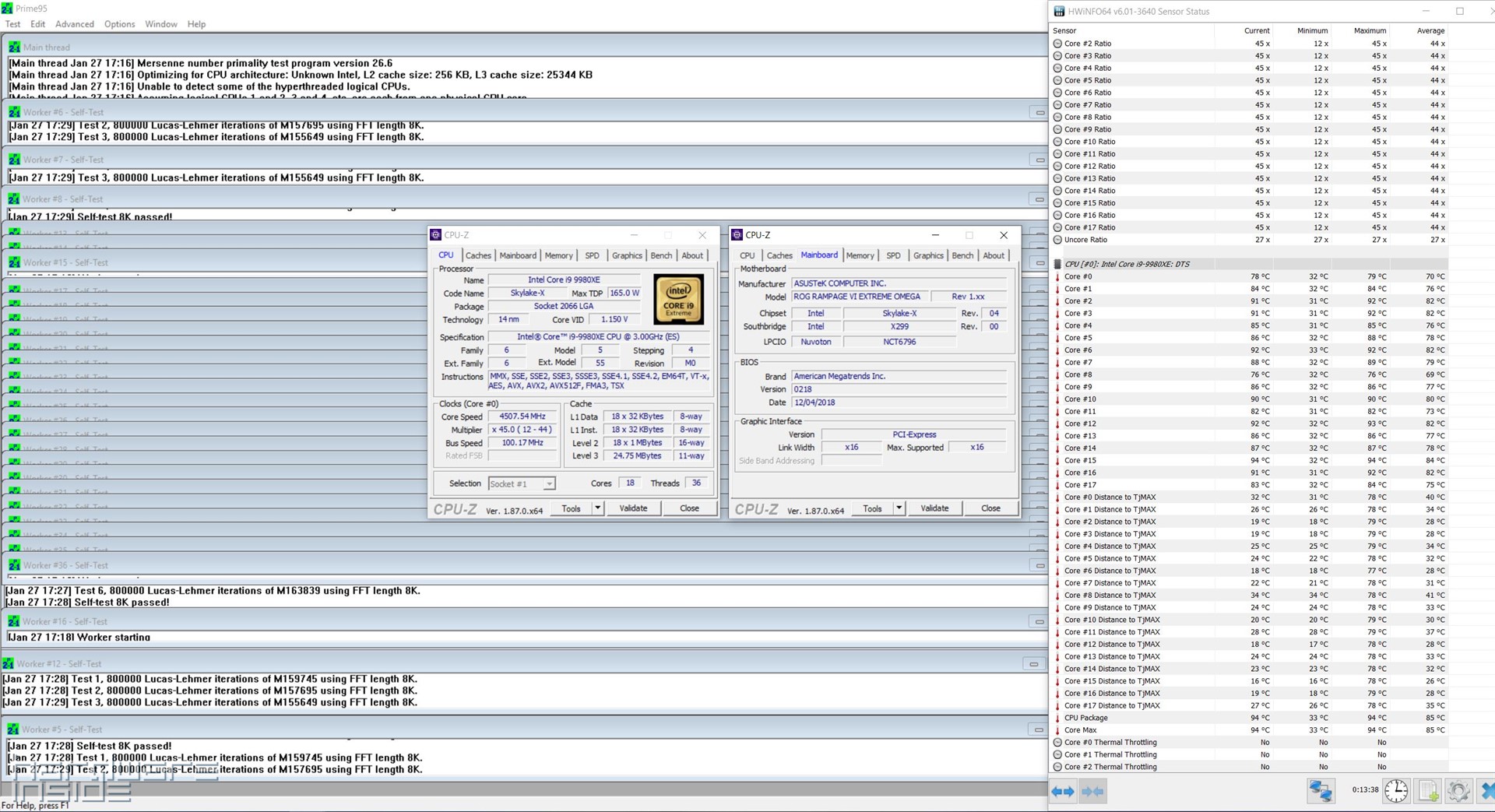
Task: Click the Core Max thermometer icon
Action: (x=1057, y=730)
